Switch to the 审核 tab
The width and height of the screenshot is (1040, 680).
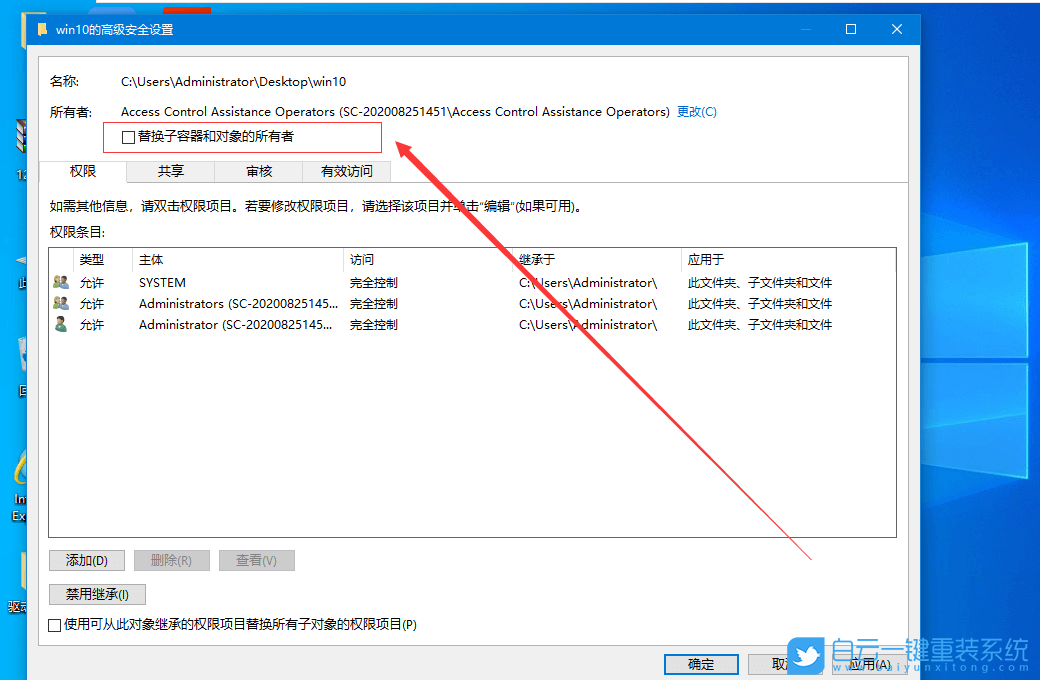258,171
